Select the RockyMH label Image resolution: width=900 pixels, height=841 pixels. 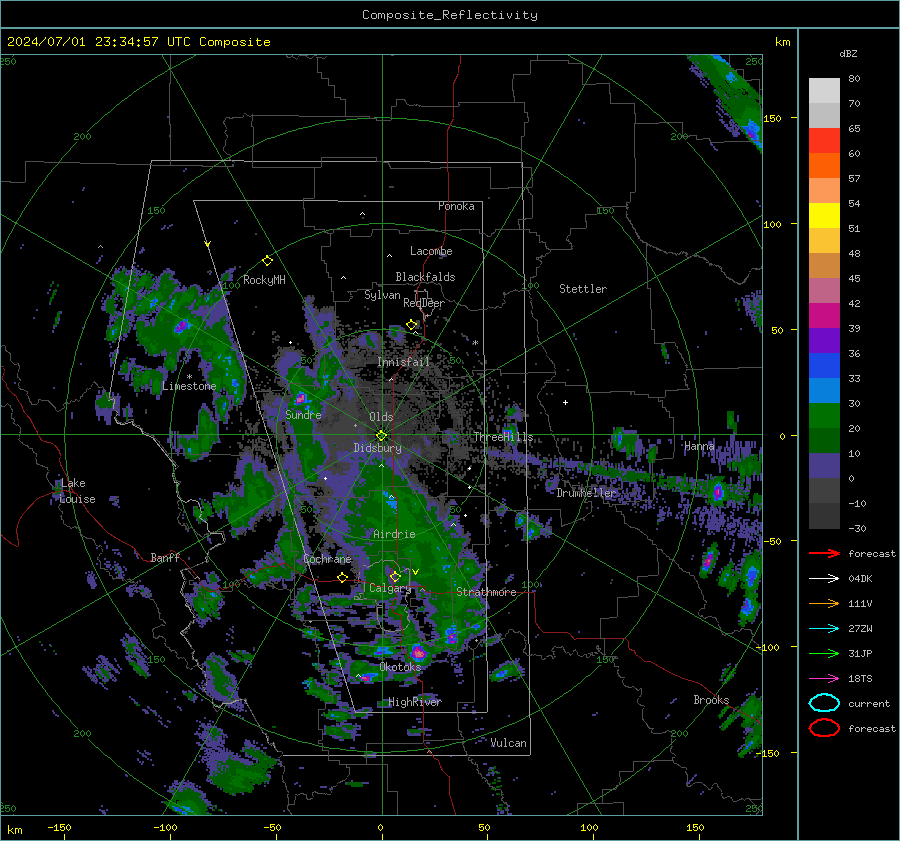pos(264,280)
